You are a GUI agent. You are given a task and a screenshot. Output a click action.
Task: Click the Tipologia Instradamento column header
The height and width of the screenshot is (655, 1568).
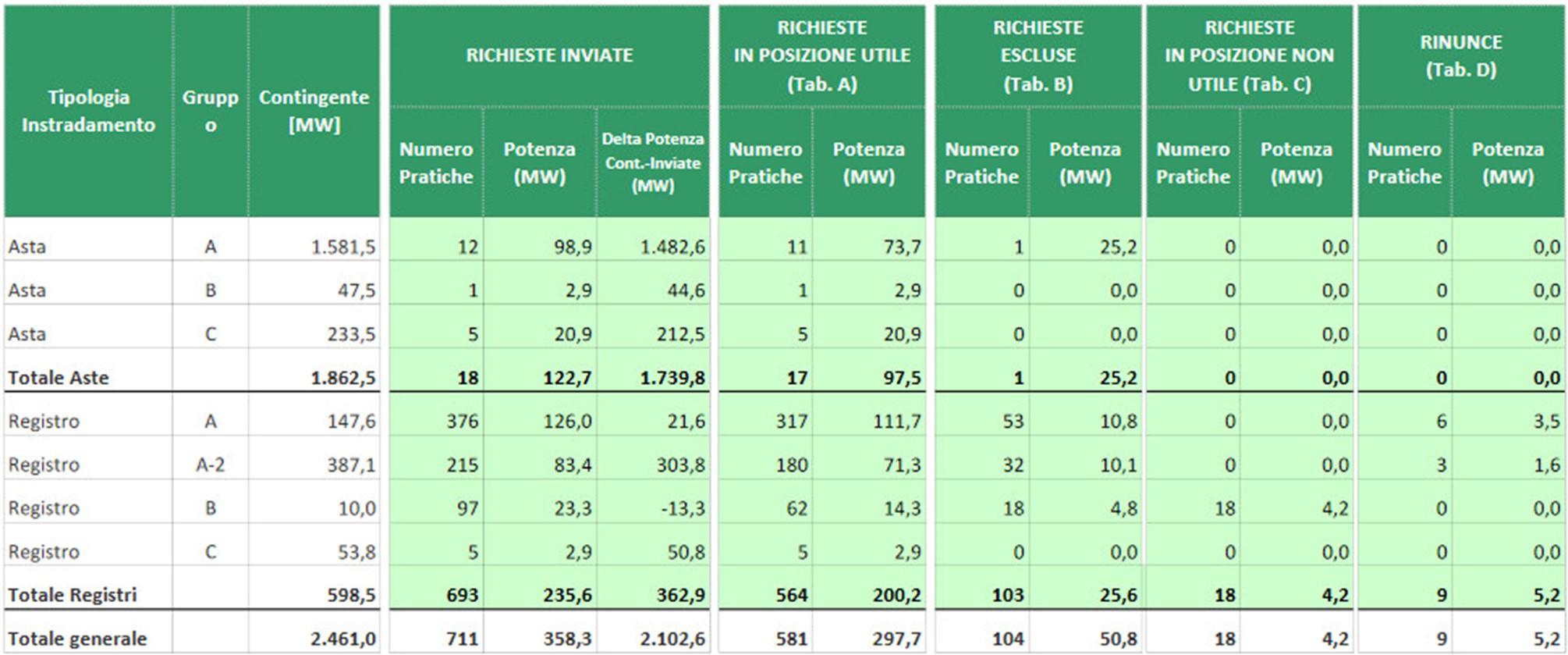88,111
